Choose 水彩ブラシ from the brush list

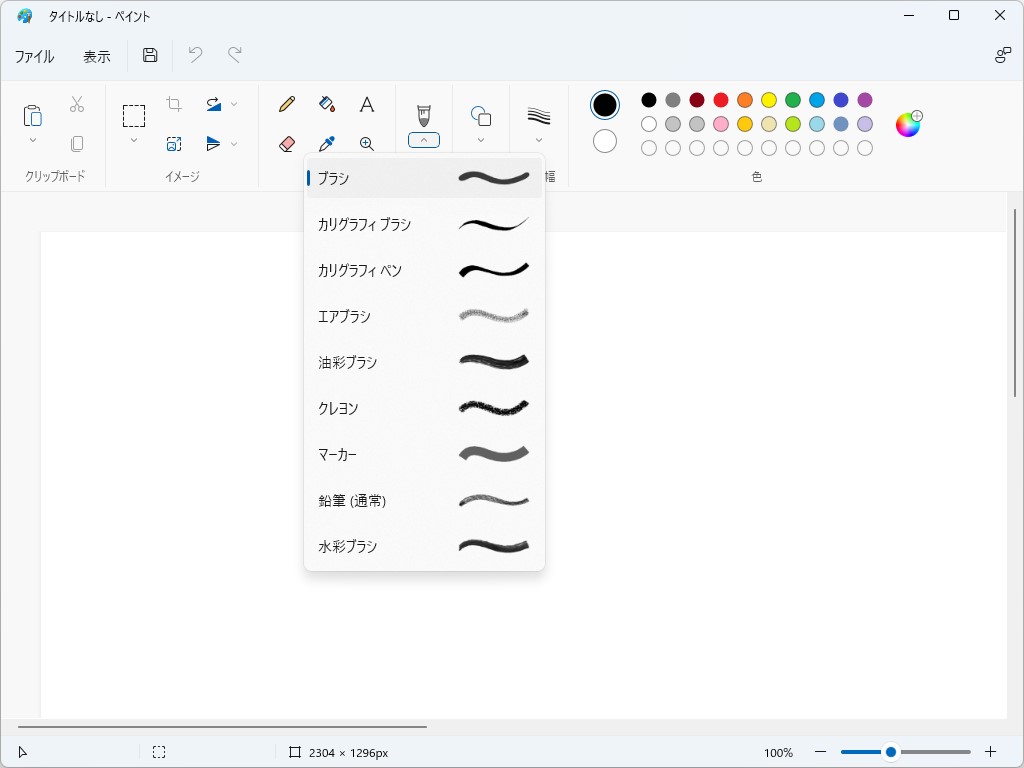coord(424,546)
